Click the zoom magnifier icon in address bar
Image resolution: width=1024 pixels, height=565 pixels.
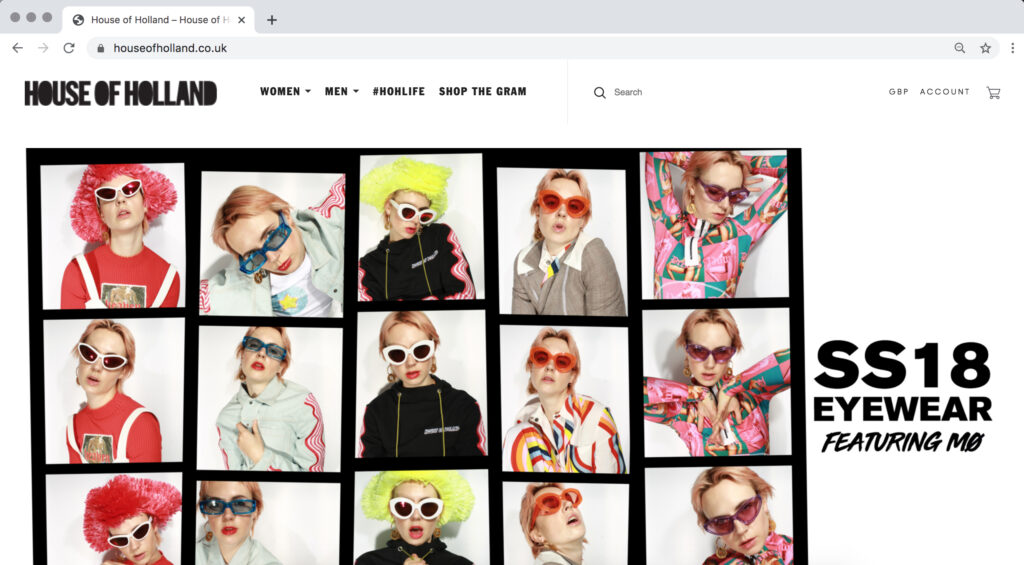[960, 48]
